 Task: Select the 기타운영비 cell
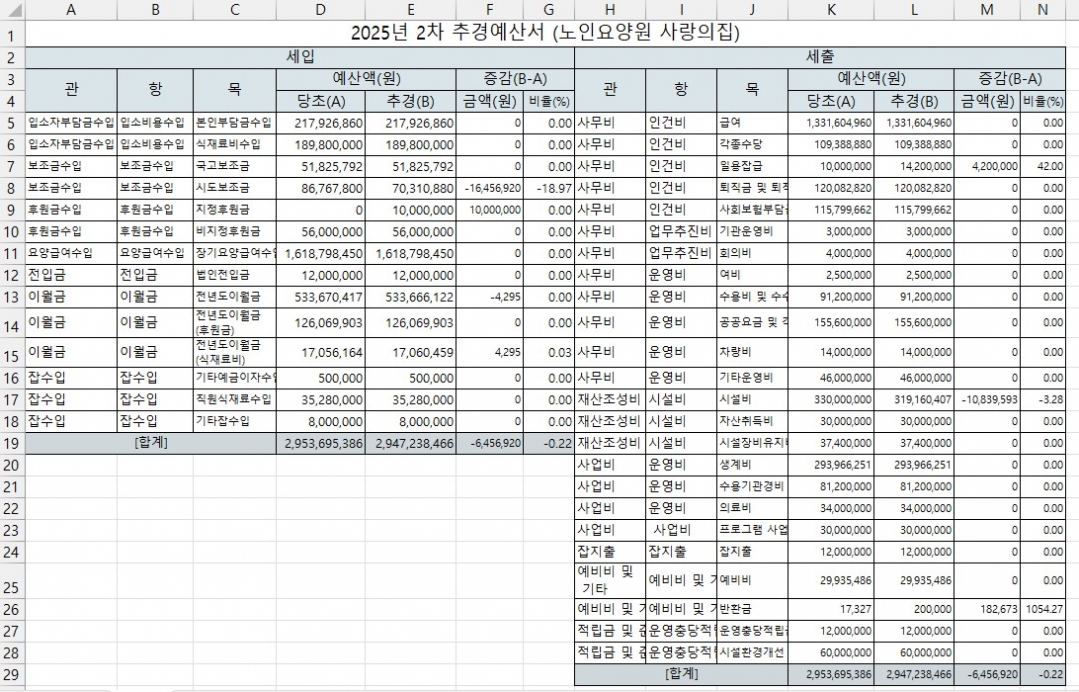click(x=752, y=378)
